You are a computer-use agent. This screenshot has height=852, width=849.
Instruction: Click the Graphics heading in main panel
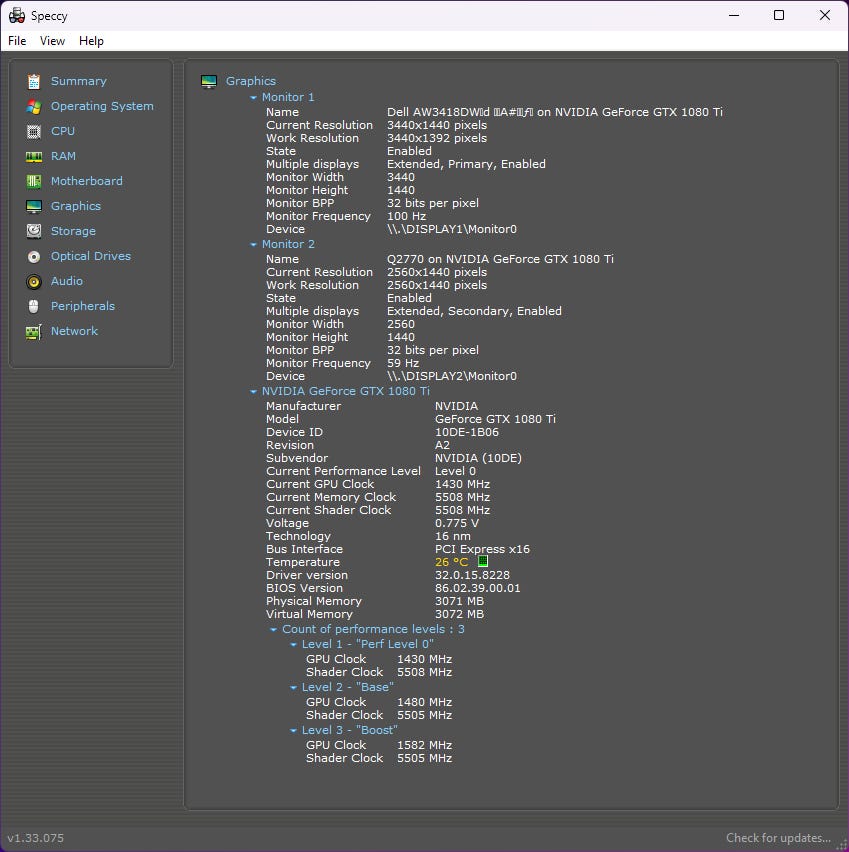pos(251,81)
